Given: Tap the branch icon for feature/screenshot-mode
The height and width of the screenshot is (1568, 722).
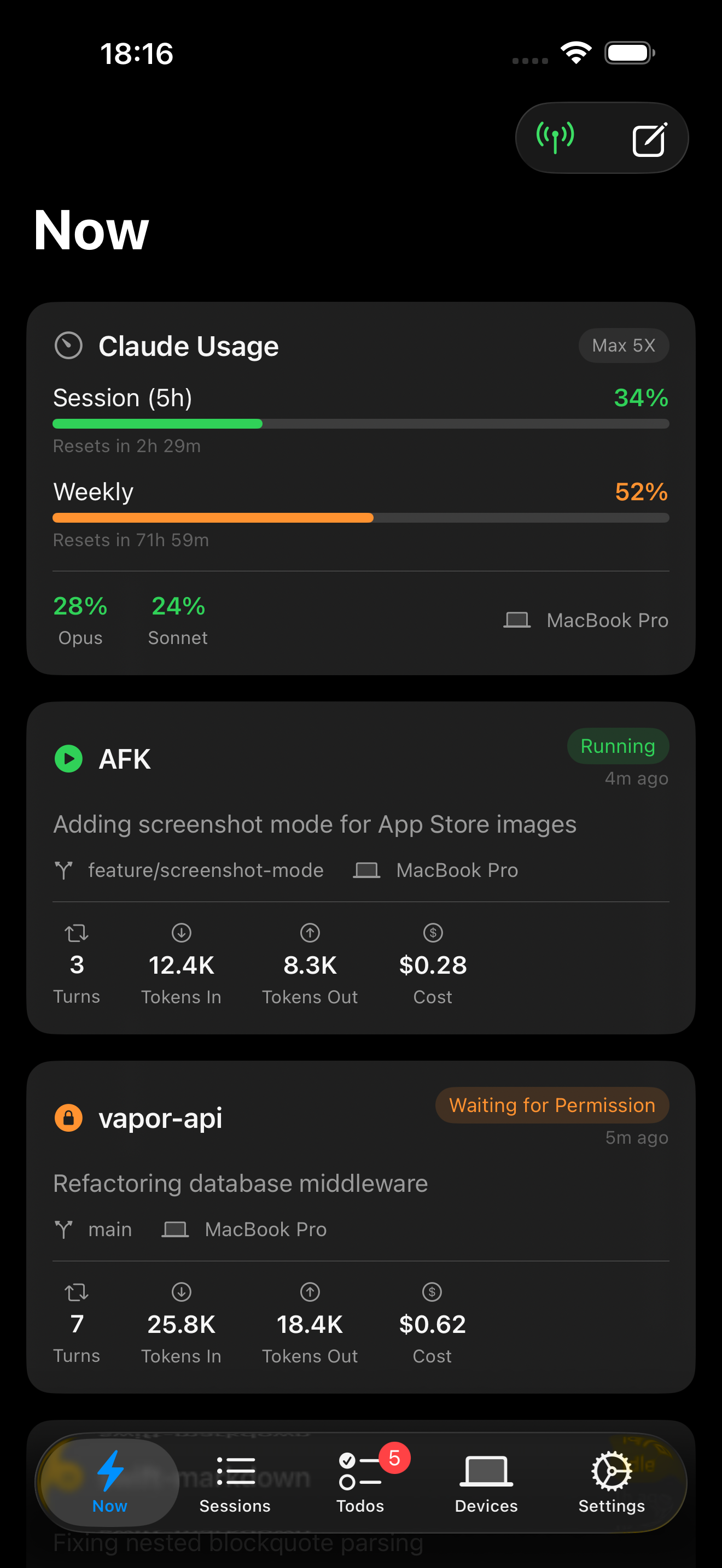Looking at the screenshot, I should pos(65,870).
